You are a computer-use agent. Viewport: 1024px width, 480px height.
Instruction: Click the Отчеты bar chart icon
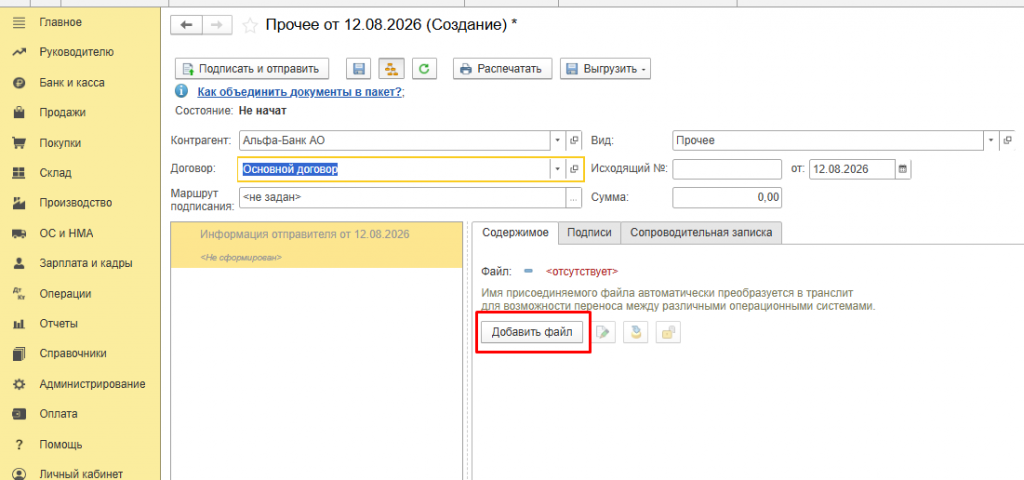coord(19,324)
